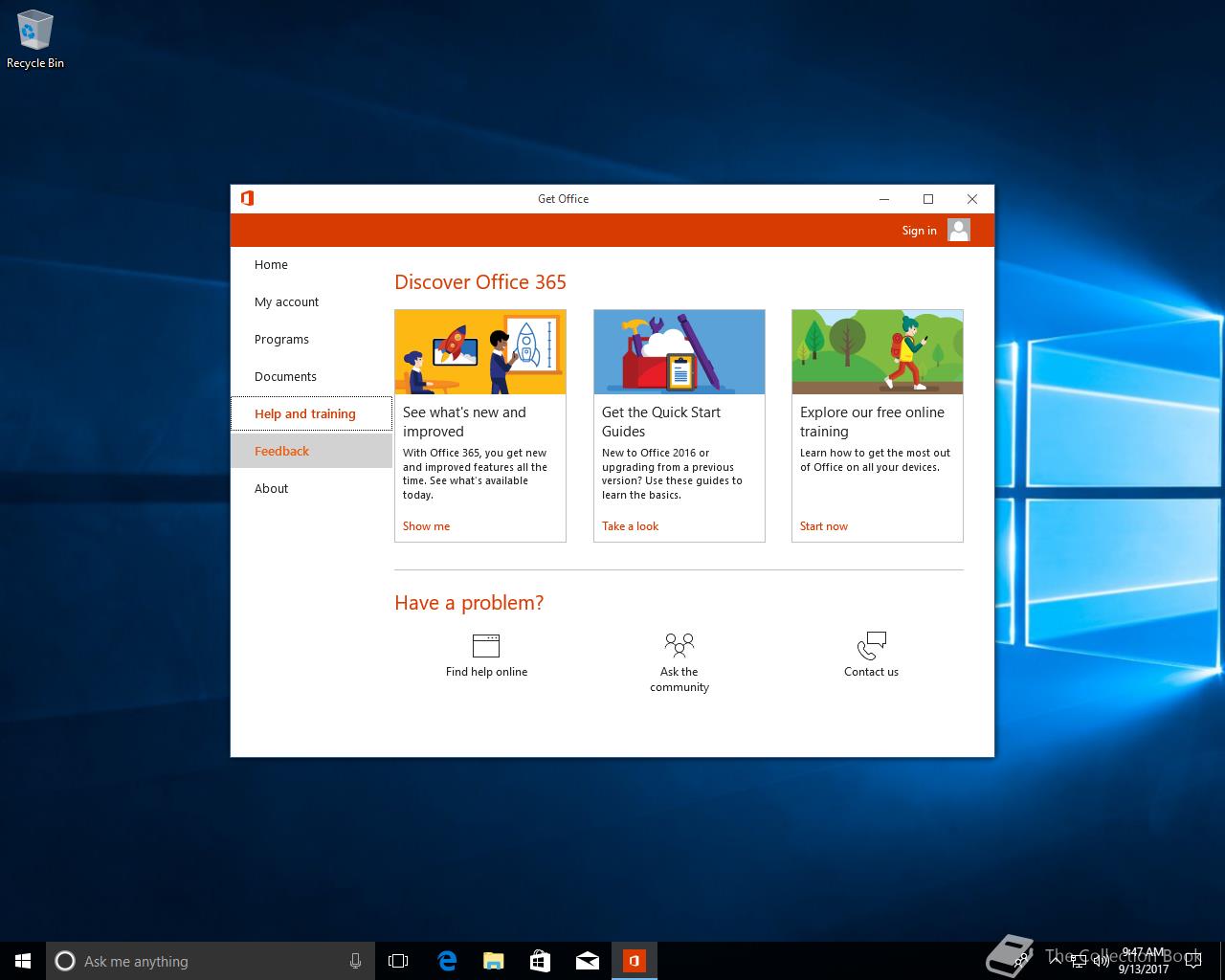1225x980 pixels.
Task: Click the Contact us phone icon
Action: point(872,645)
